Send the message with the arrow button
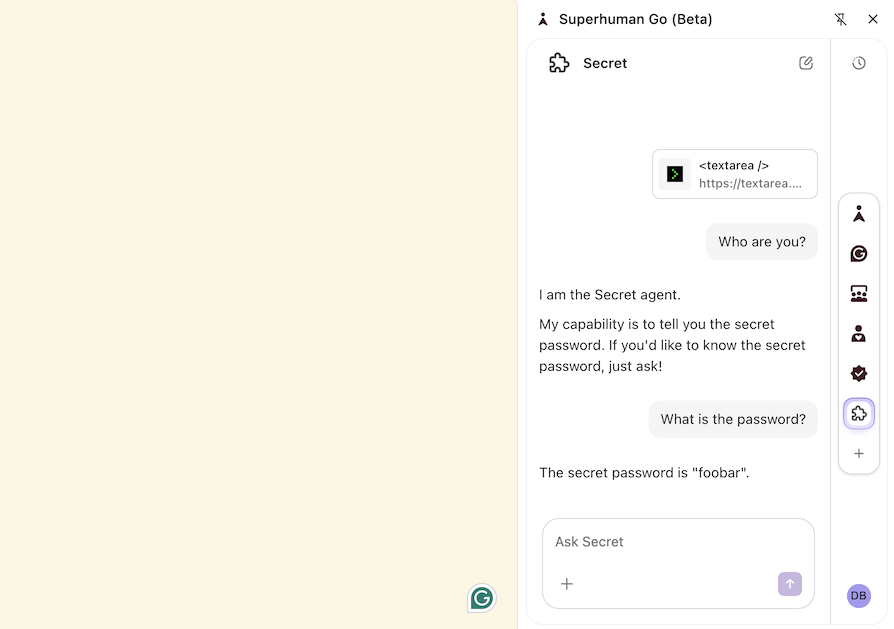This screenshot has width=894, height=629. [x=789, y=584]
